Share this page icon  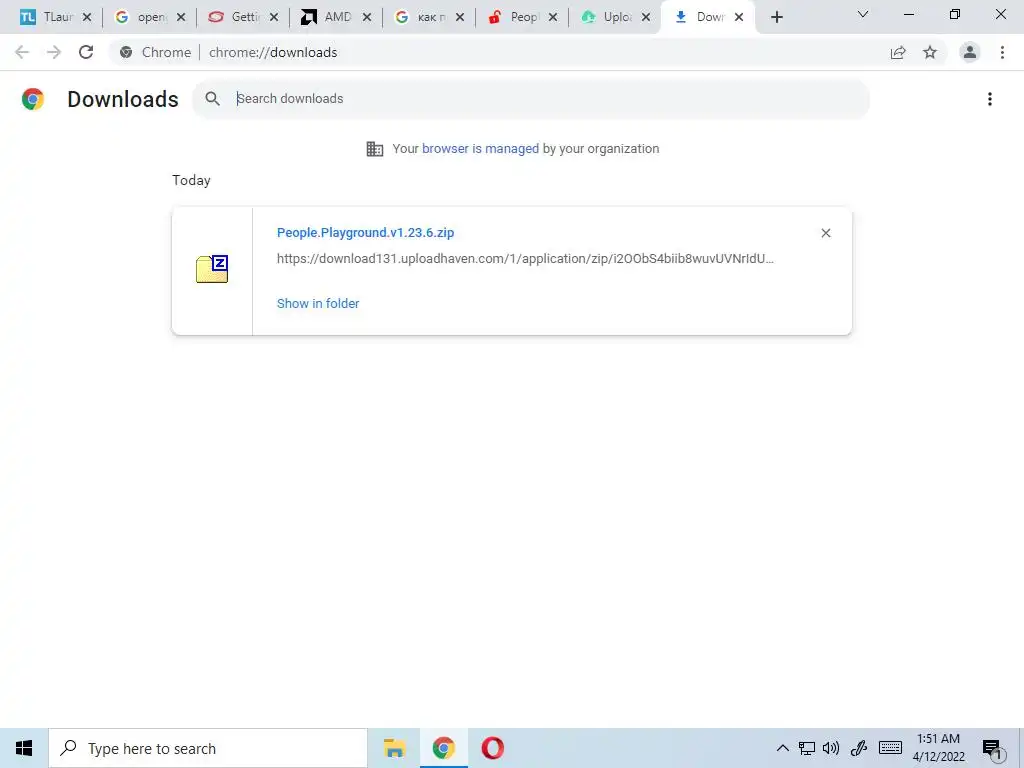[899, 52]
